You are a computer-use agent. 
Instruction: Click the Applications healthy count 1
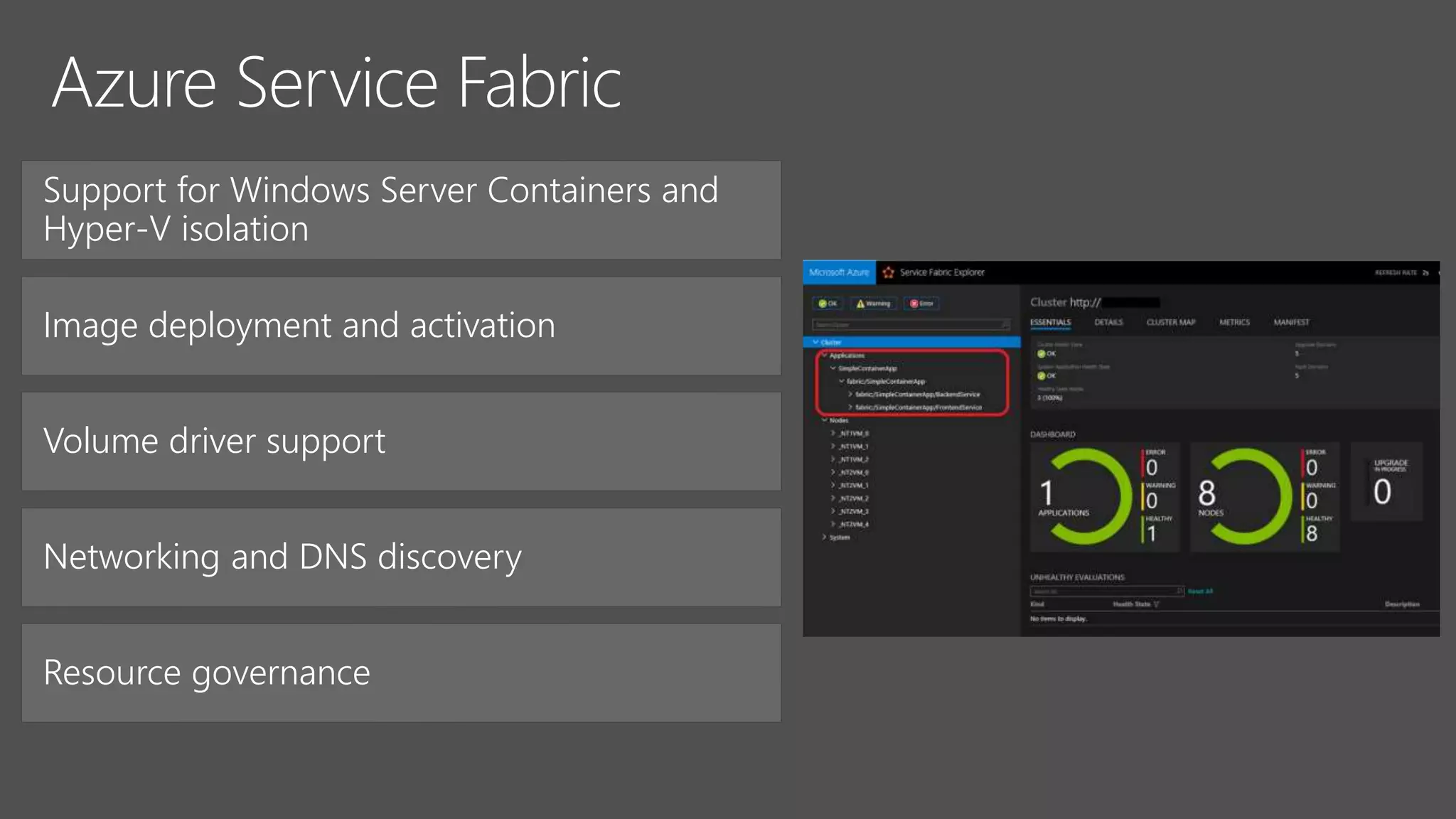tap(1152, 533)
